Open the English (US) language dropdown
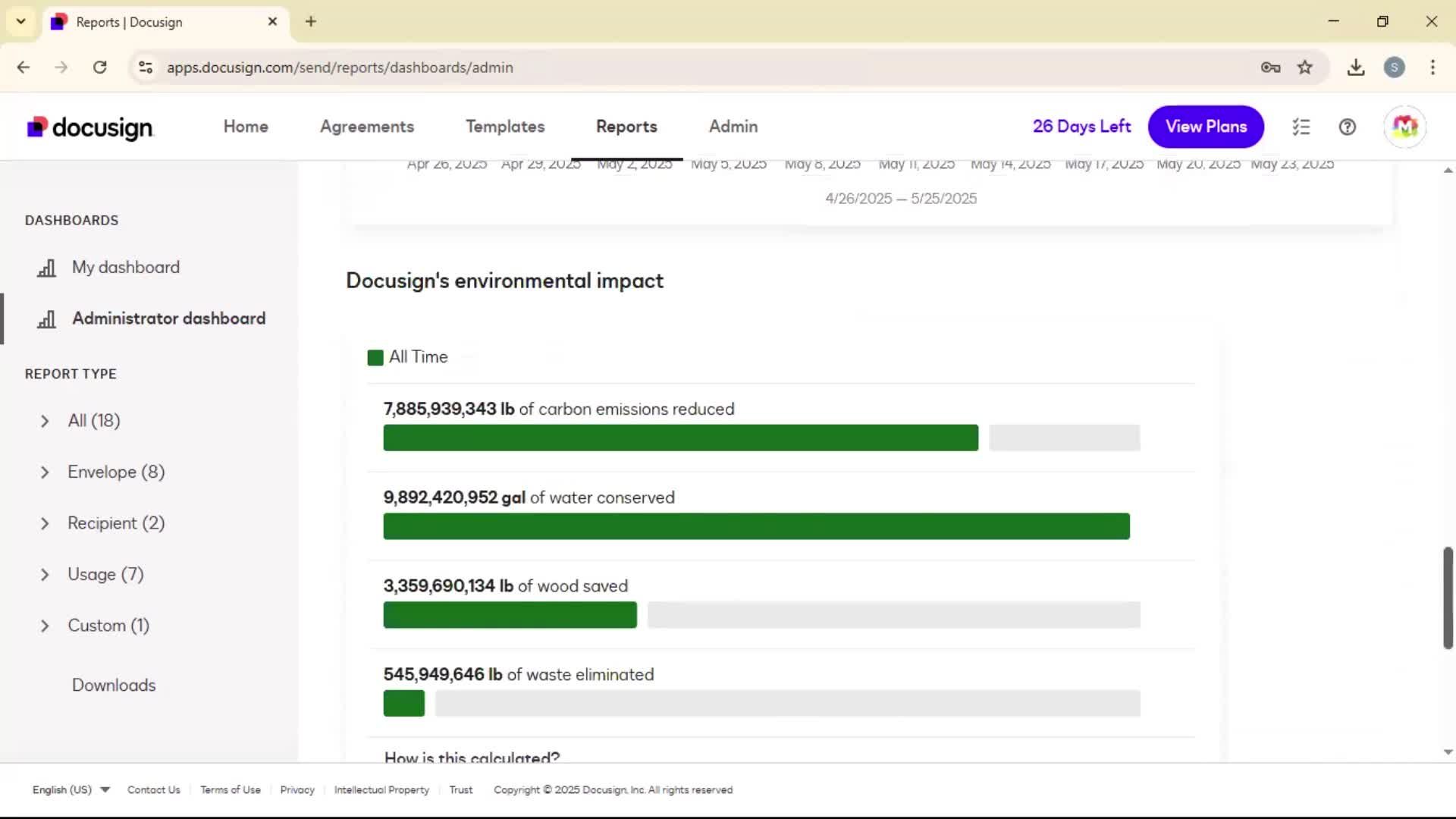1456x819 pixels. coord(71,789)
